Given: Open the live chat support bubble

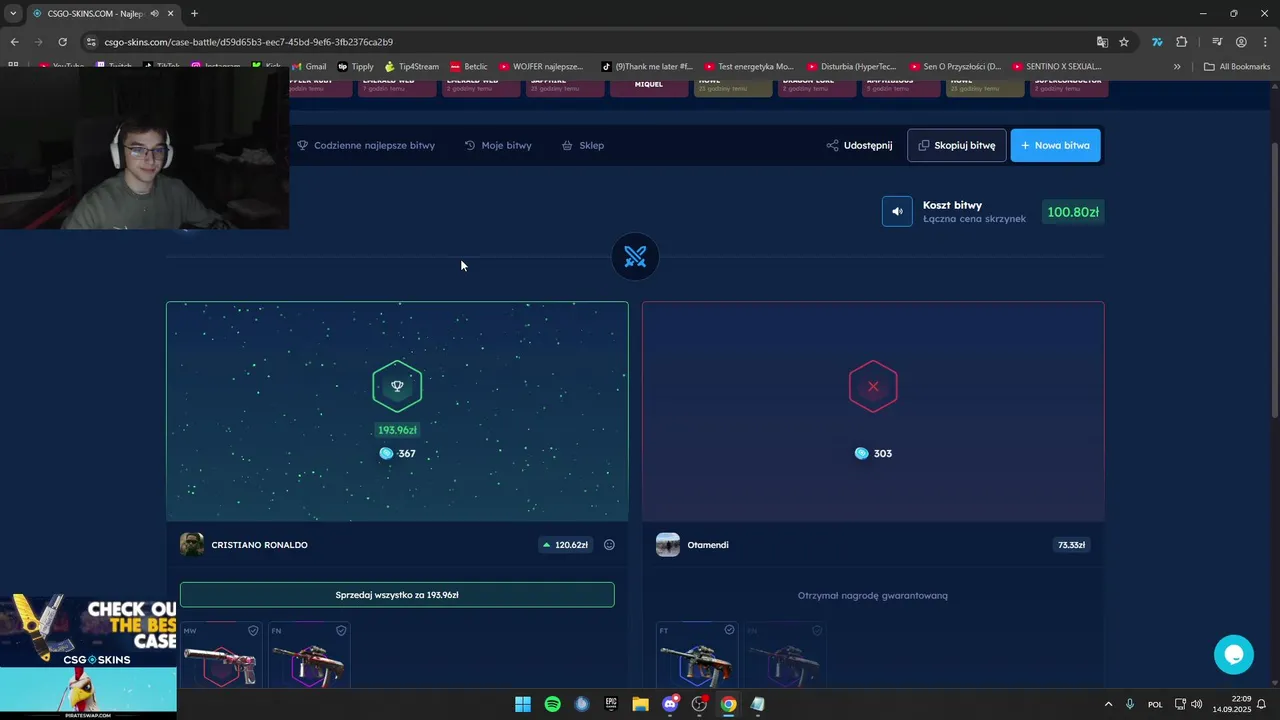Looking at the screenshot, I should pyautogui.click(x=1233, y=654).
